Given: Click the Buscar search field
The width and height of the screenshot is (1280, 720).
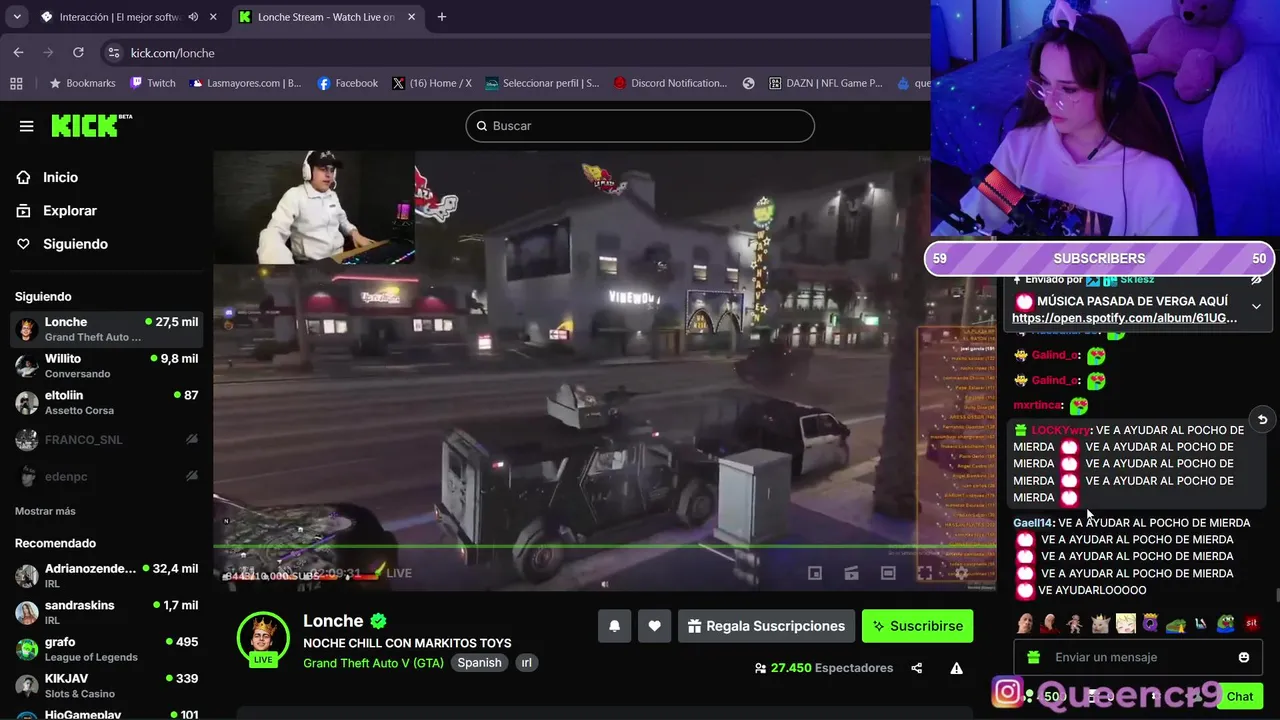Looking at the screenshot, I should point(640,126).
